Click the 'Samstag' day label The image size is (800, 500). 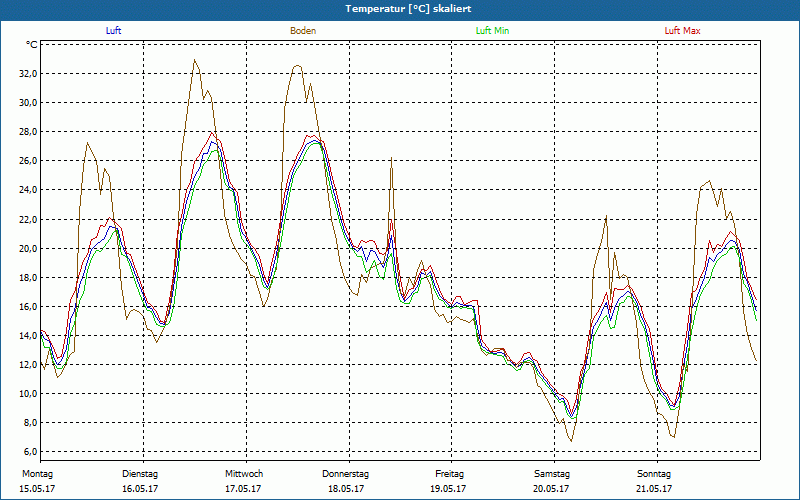pos(552,474)
